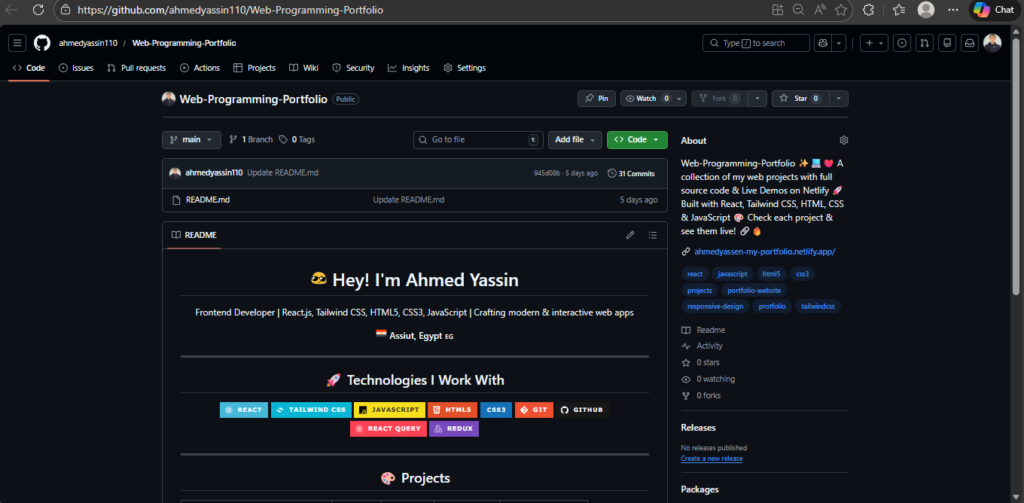The width and height of the screenshot is (1024, 503).
Task: Open the Security tab
Action: [x=353, y=68]
